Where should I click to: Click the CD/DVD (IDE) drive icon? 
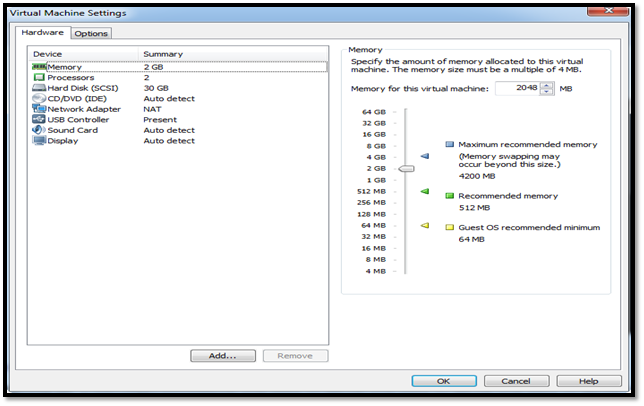coord(39,99)
